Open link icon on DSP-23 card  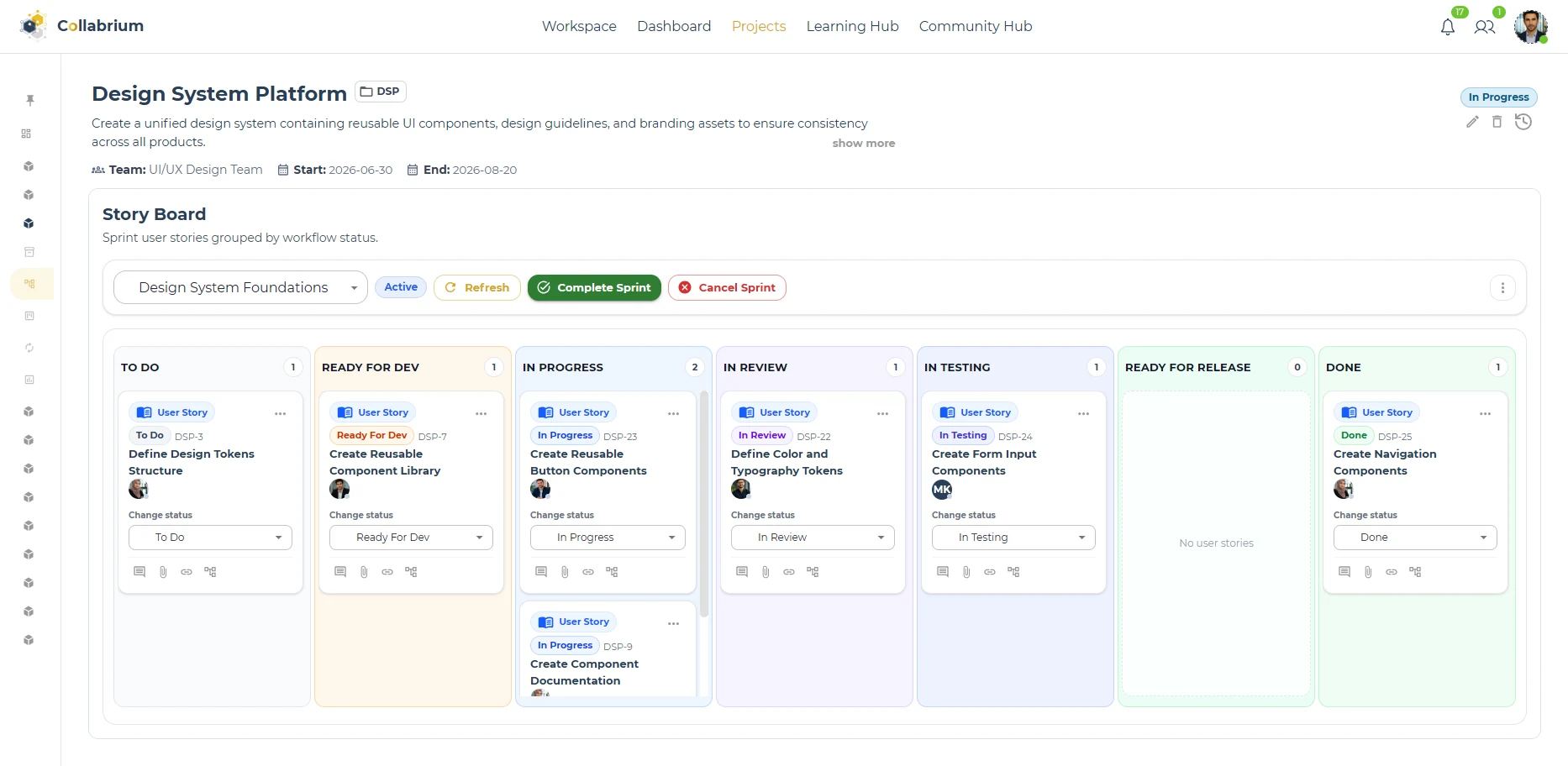point(588,572)
